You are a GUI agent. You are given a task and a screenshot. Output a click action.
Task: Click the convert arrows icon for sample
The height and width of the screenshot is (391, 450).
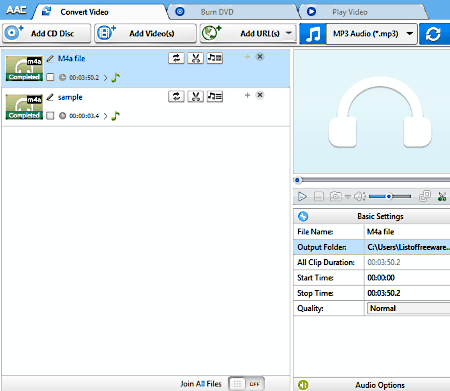176,97
